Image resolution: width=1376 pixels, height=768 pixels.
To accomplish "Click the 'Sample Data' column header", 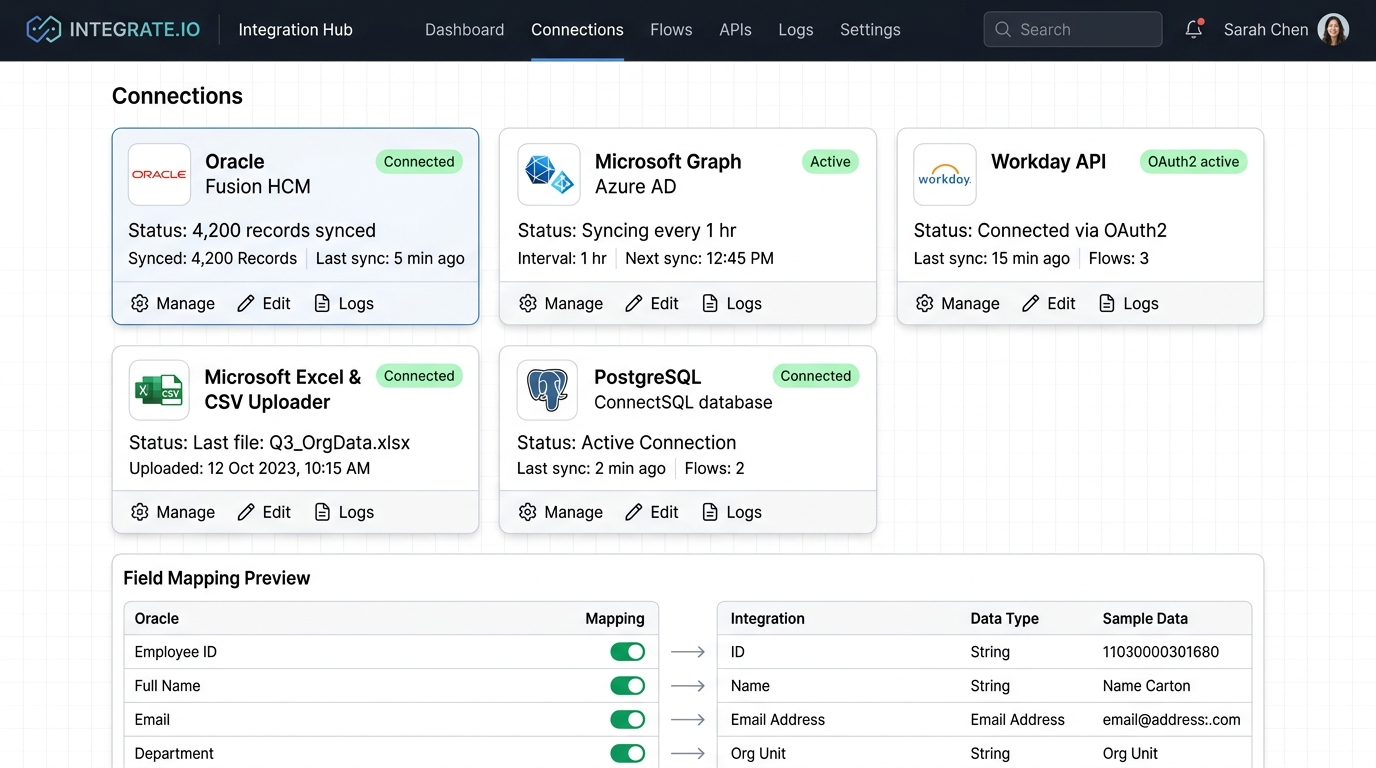I will [1145, 619].
